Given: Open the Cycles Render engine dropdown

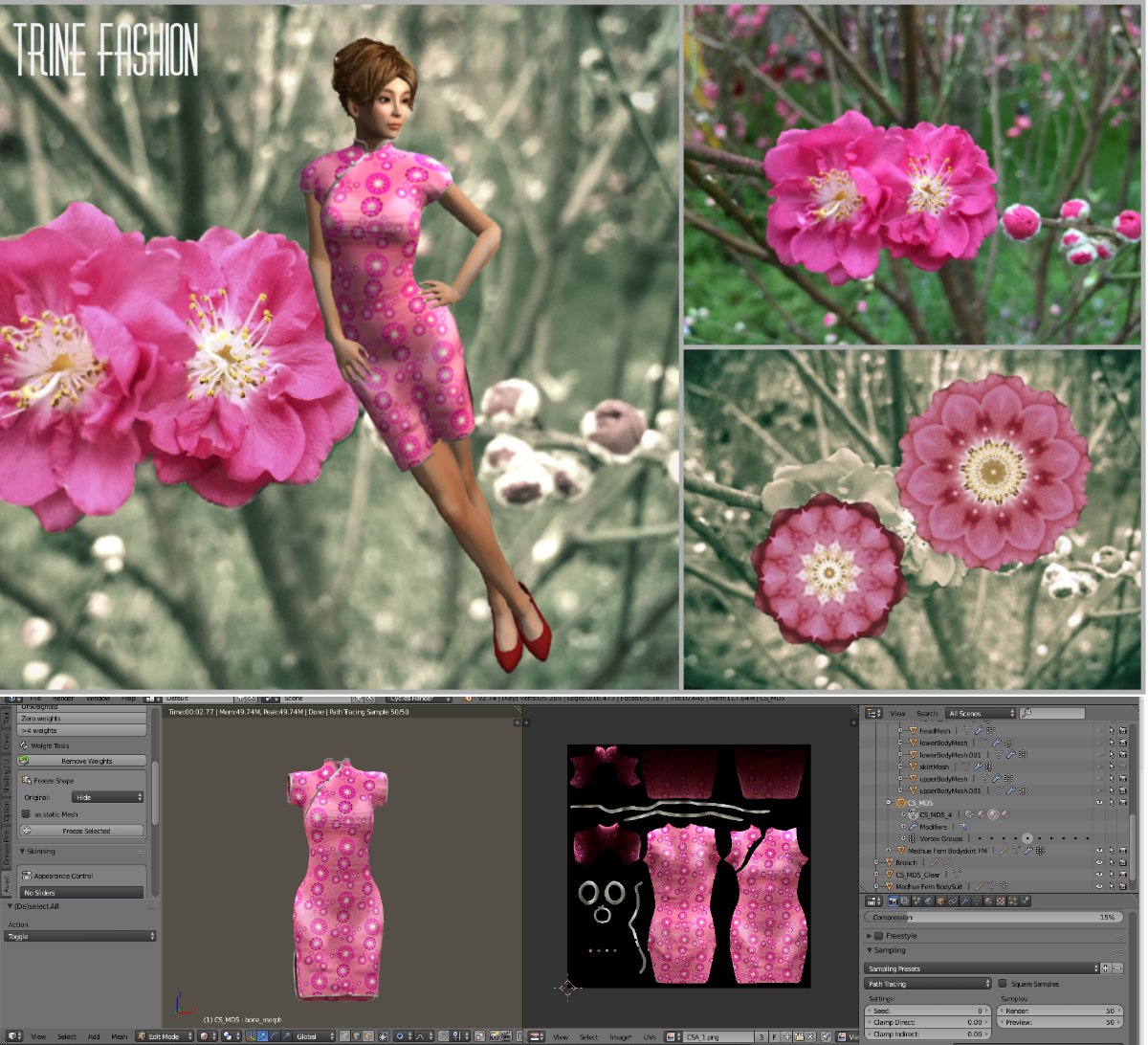Looking at the screenshot, I should (419, 700).
